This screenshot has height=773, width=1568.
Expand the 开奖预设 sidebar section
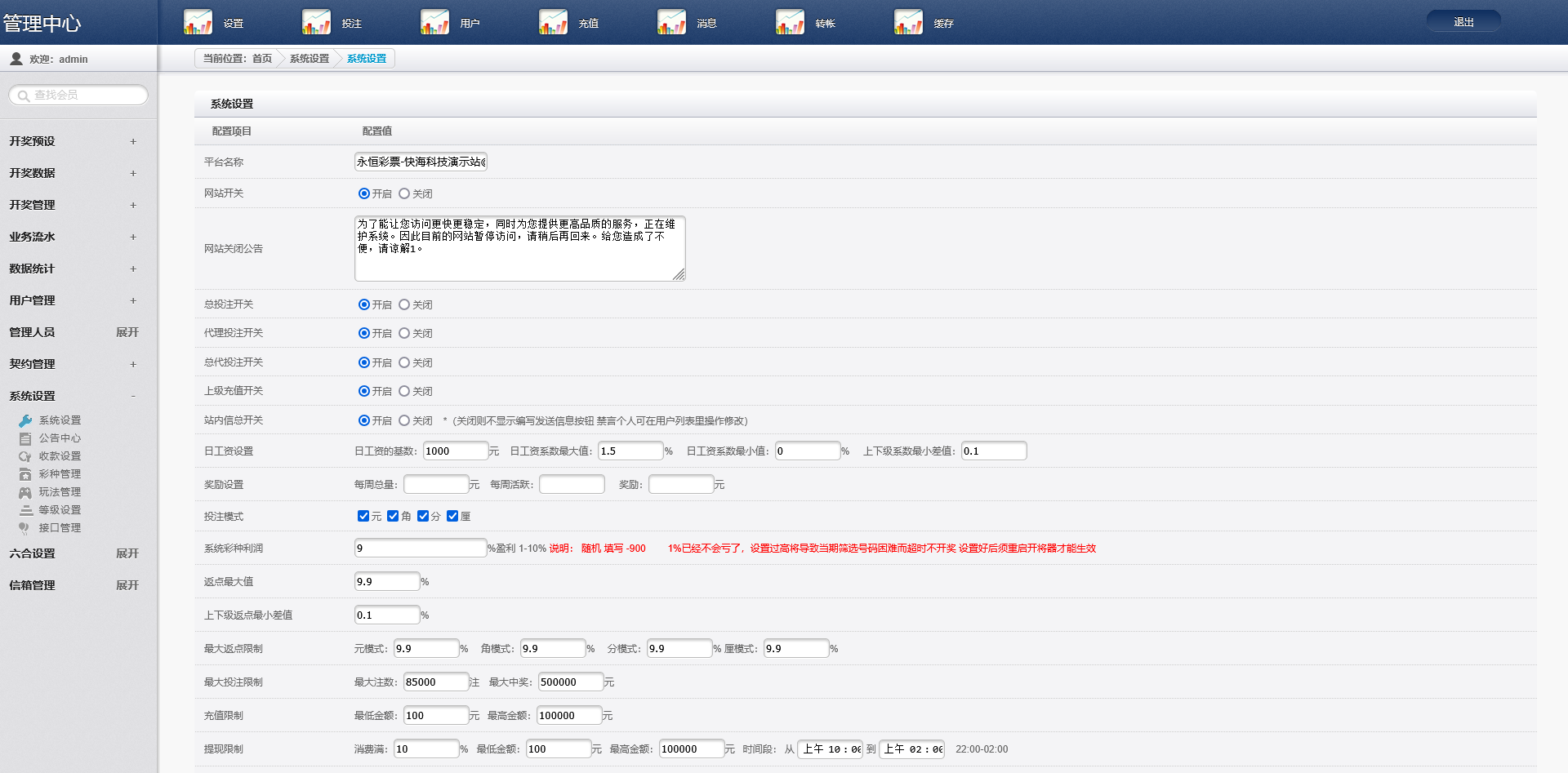[133, 141]
